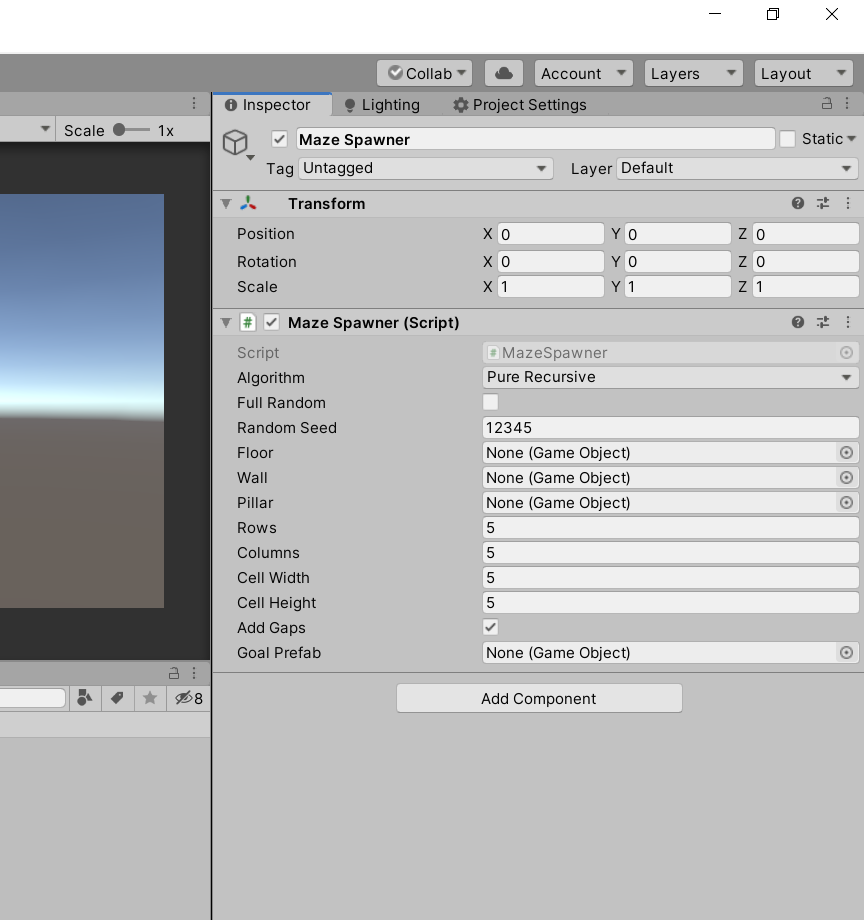Viewport: 864px width, 920px height.
Task: Search by type in project panel
Action: pos(85,698)
